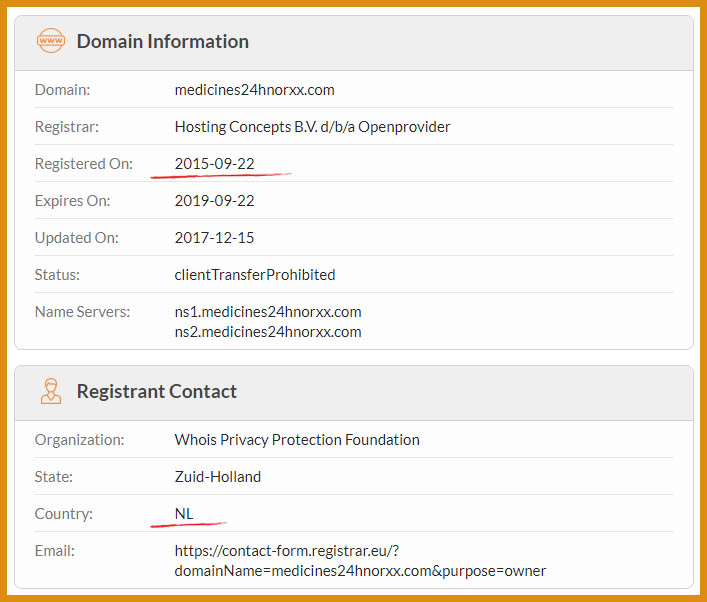Click the updated date 2017-12-15
The height and width of the screenshot is (602, 707).
(214, 238)
